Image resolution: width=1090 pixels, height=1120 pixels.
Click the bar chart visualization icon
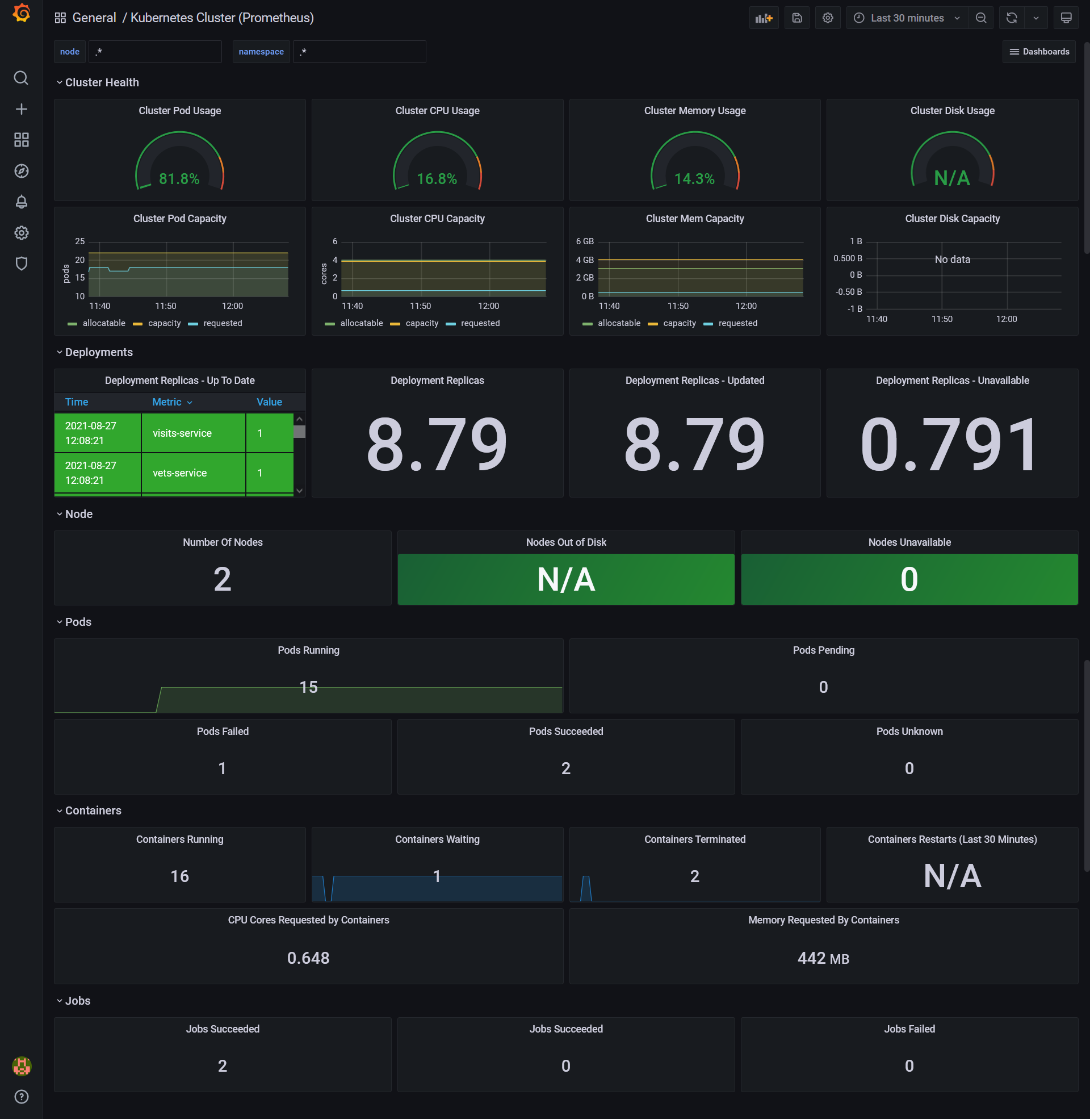point(763,17)
